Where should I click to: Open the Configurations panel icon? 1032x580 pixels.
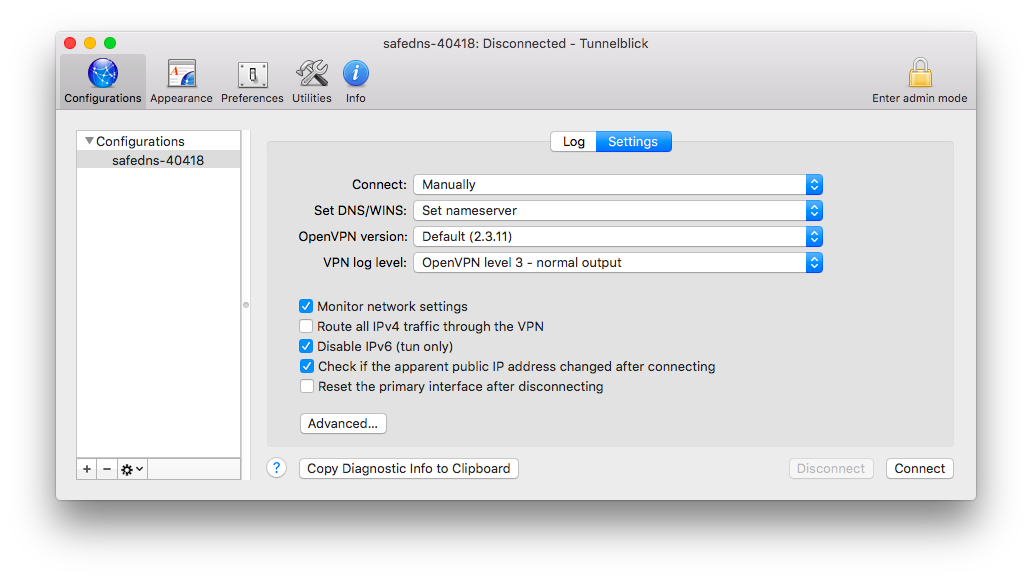[102, 74]
